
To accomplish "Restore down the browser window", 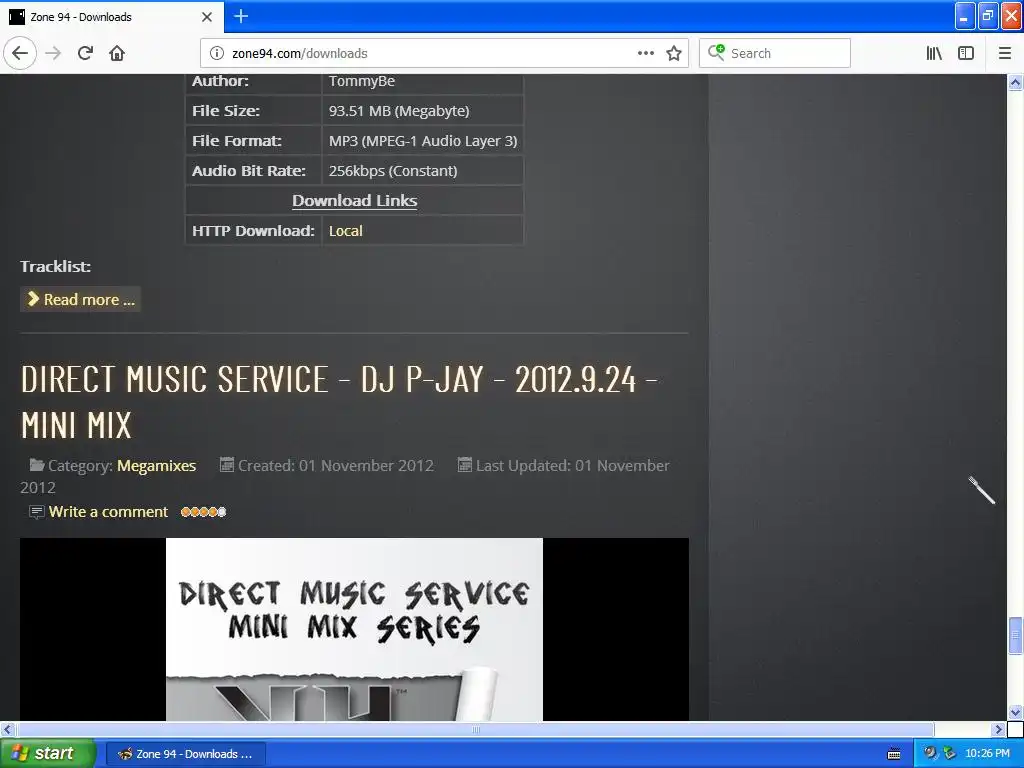I will 988,16.
